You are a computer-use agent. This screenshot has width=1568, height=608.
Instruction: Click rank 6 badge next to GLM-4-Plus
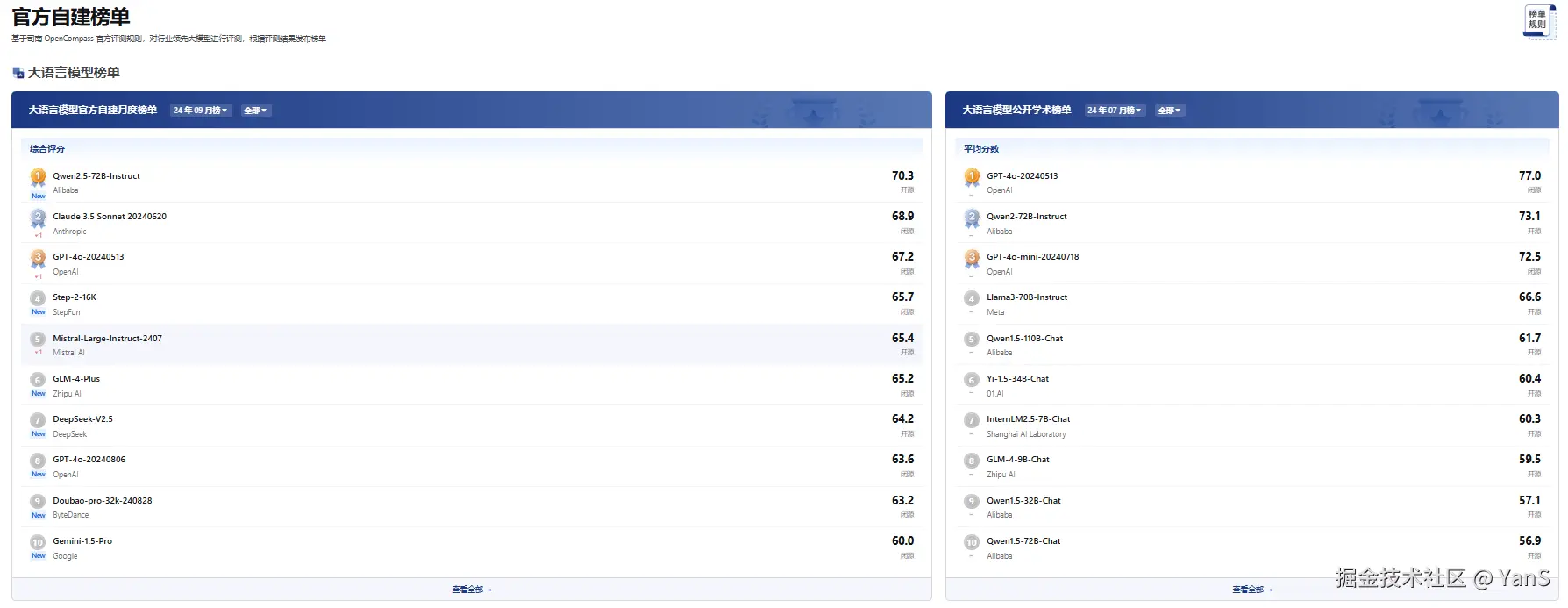point(38,380)
